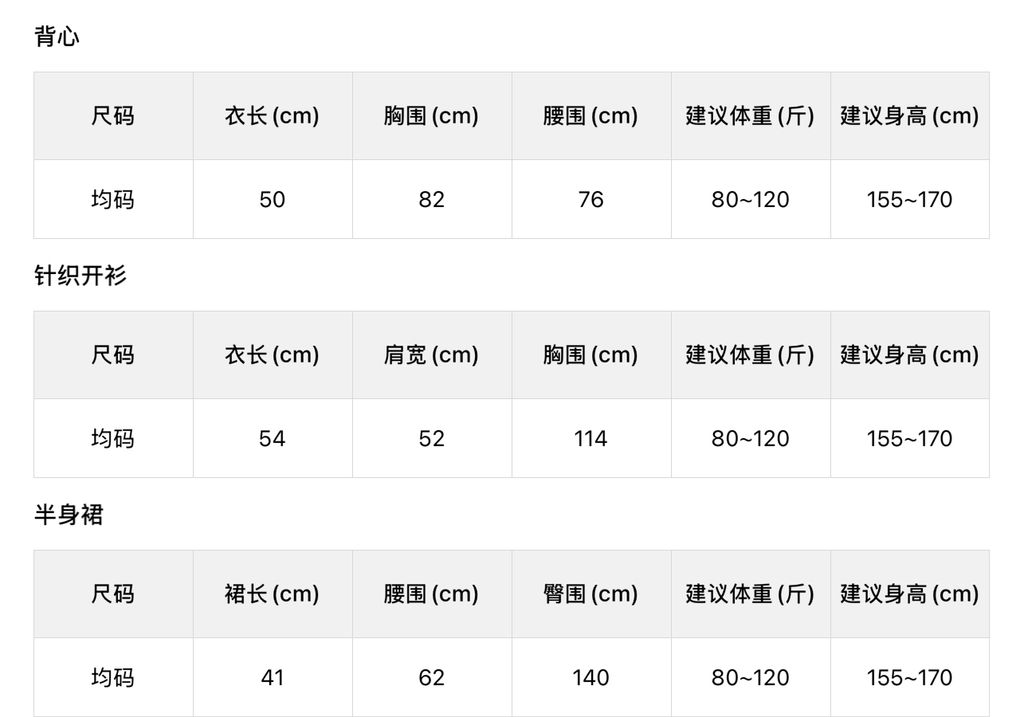Click the 肩宽 value 52 cell
Viewport: 1024px width, 717px height.
coord(431,439)
